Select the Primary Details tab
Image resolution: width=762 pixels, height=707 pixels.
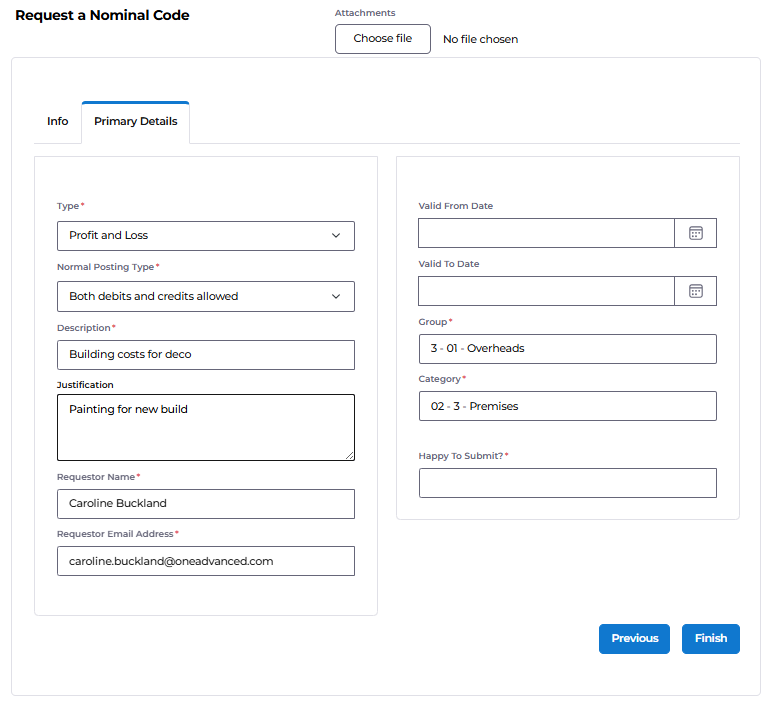(136, 121)
